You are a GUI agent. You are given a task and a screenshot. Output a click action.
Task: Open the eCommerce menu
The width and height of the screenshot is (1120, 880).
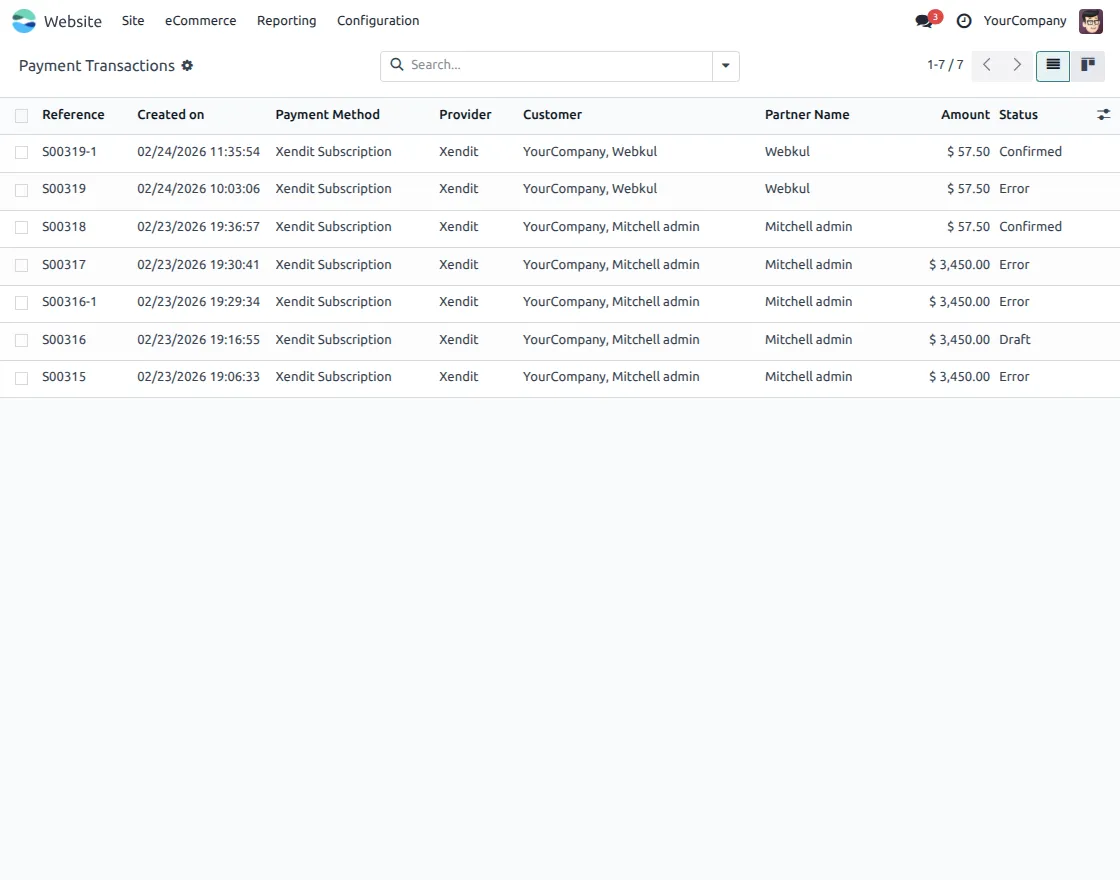(200, 20)
